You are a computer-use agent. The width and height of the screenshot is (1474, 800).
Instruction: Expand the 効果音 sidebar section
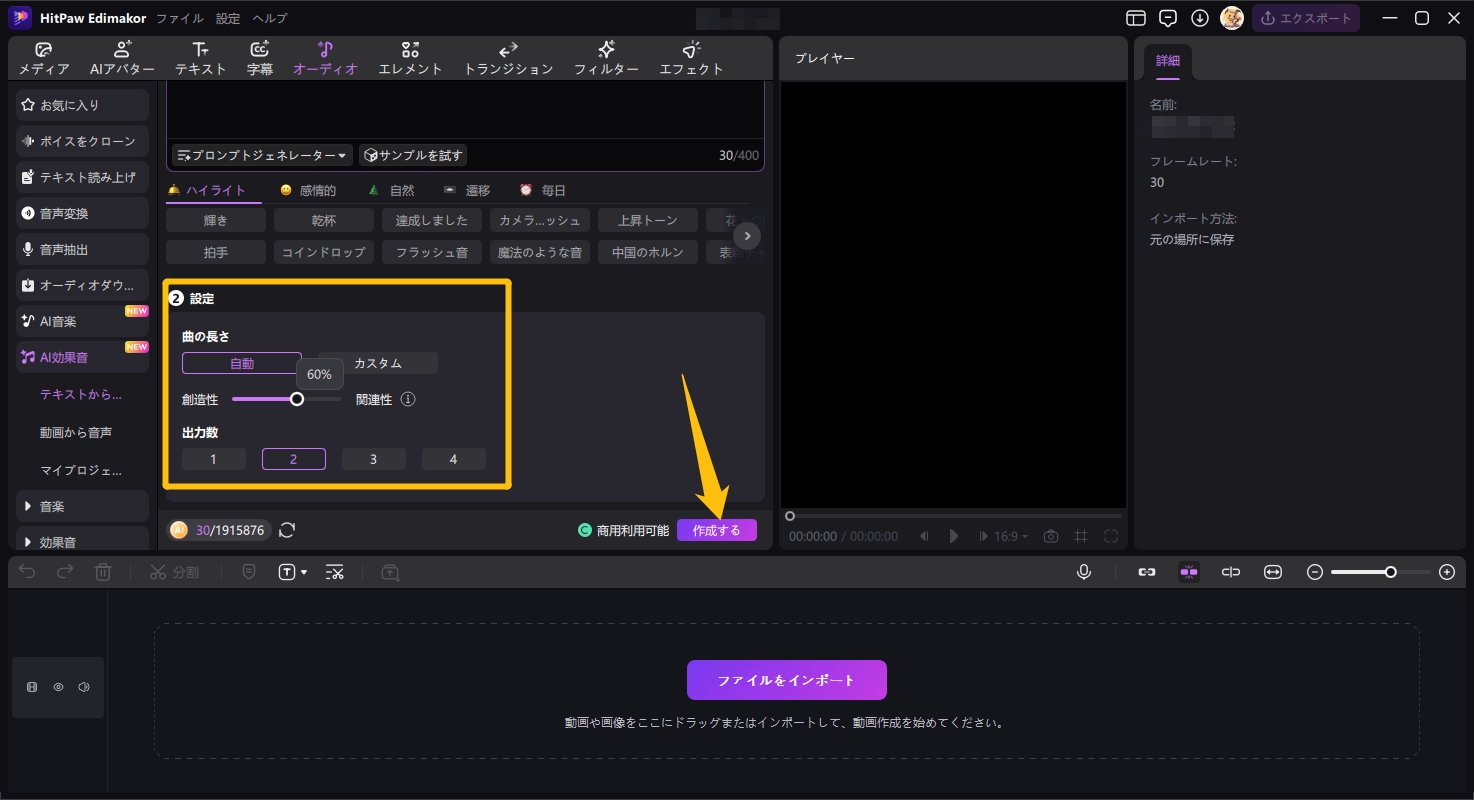(x=82, y=542)
